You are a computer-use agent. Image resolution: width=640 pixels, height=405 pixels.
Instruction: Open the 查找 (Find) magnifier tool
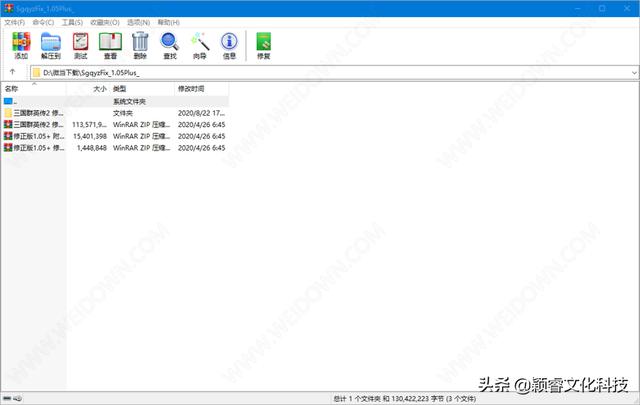tap(170, 46)
